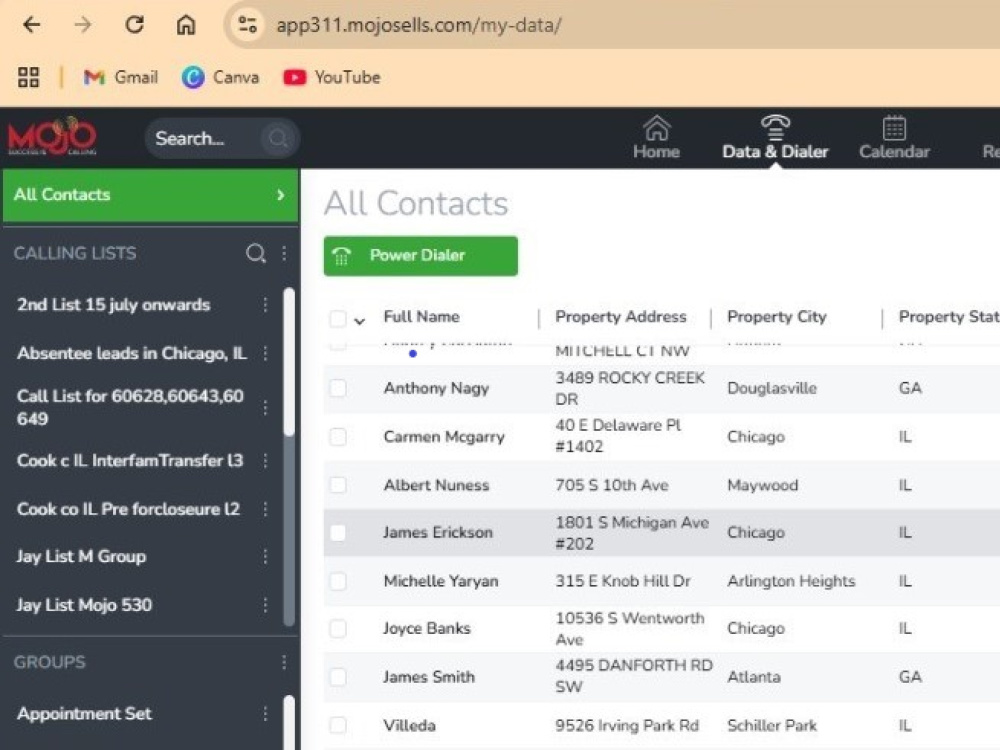
Task: View site information icon in address bar
Action: [247, 25]
